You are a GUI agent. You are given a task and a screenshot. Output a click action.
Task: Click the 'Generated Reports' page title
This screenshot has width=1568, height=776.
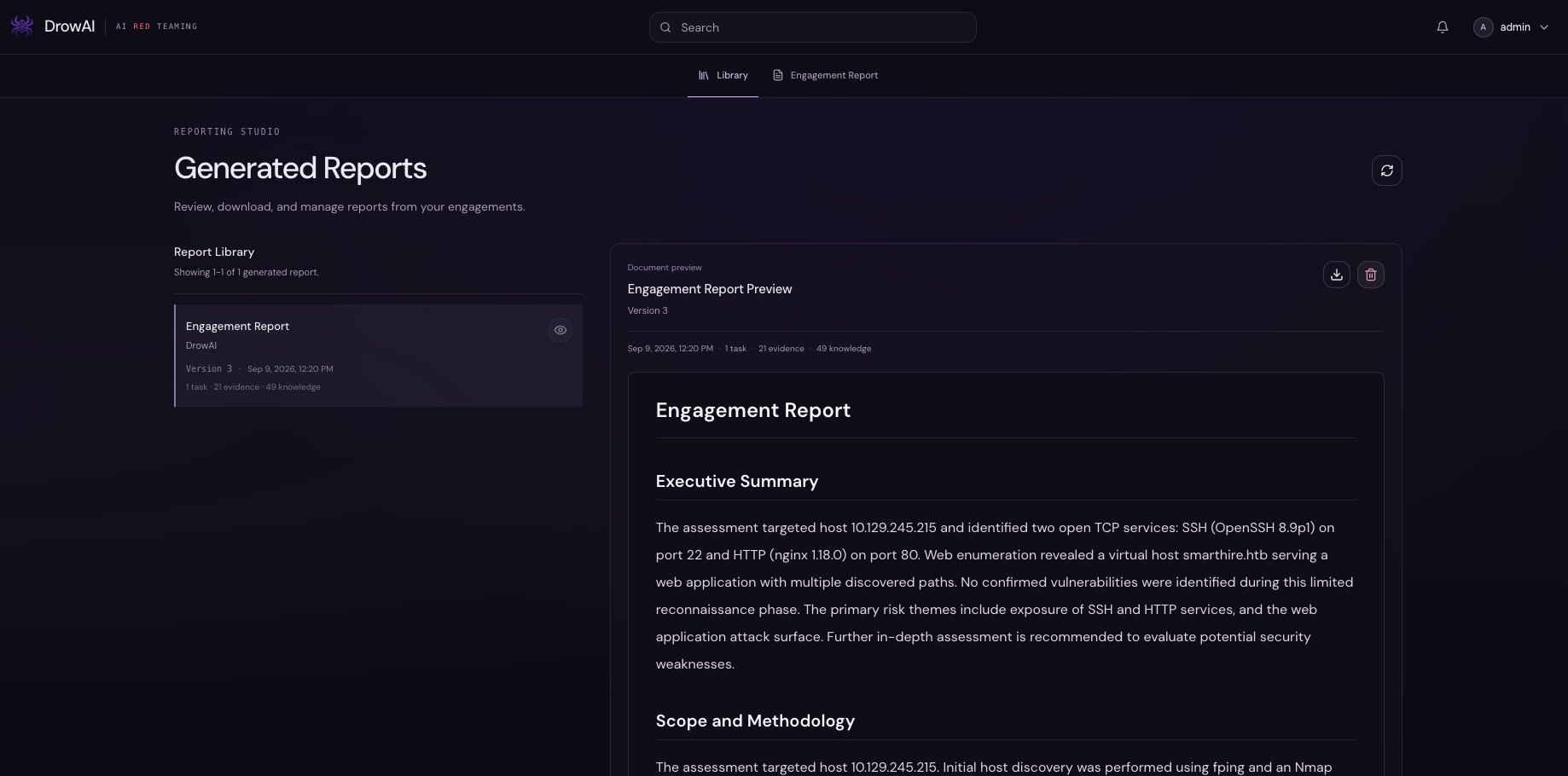(x=300, y=169)
